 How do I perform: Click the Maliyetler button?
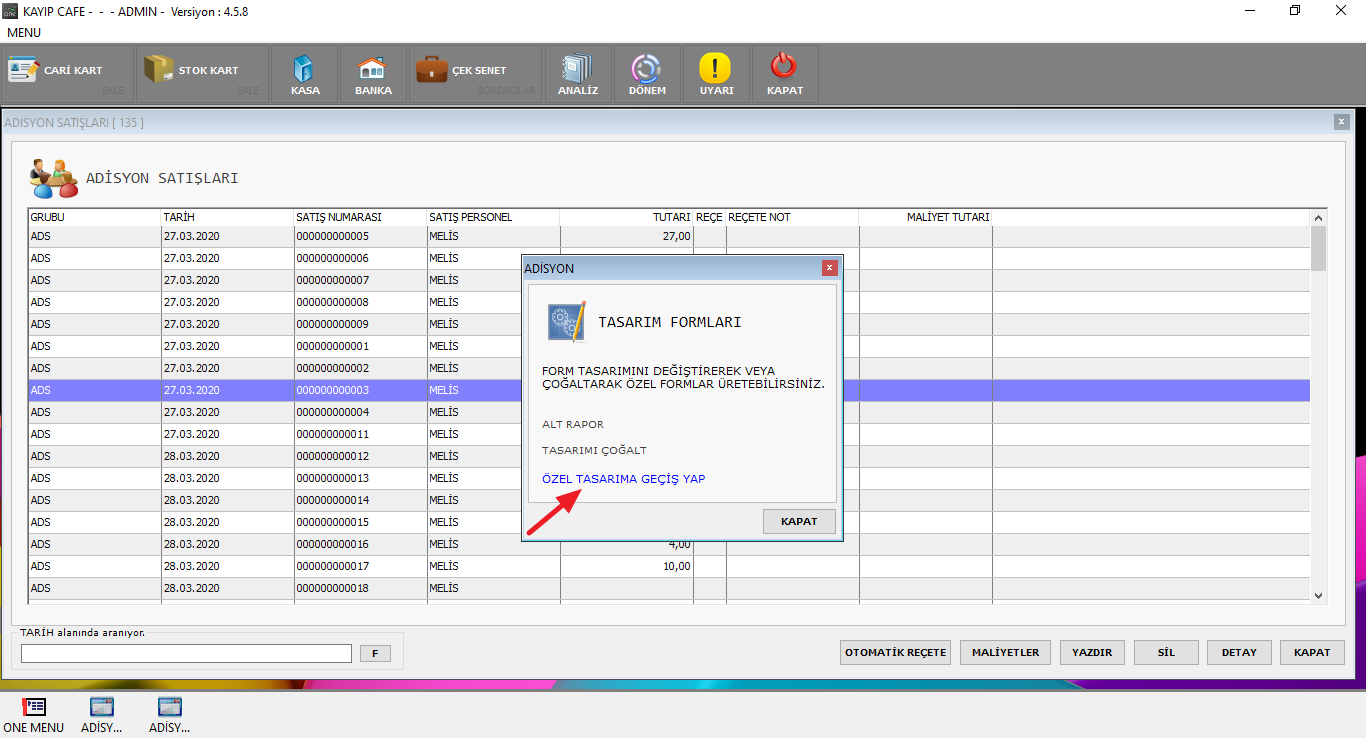(1005, 652)
